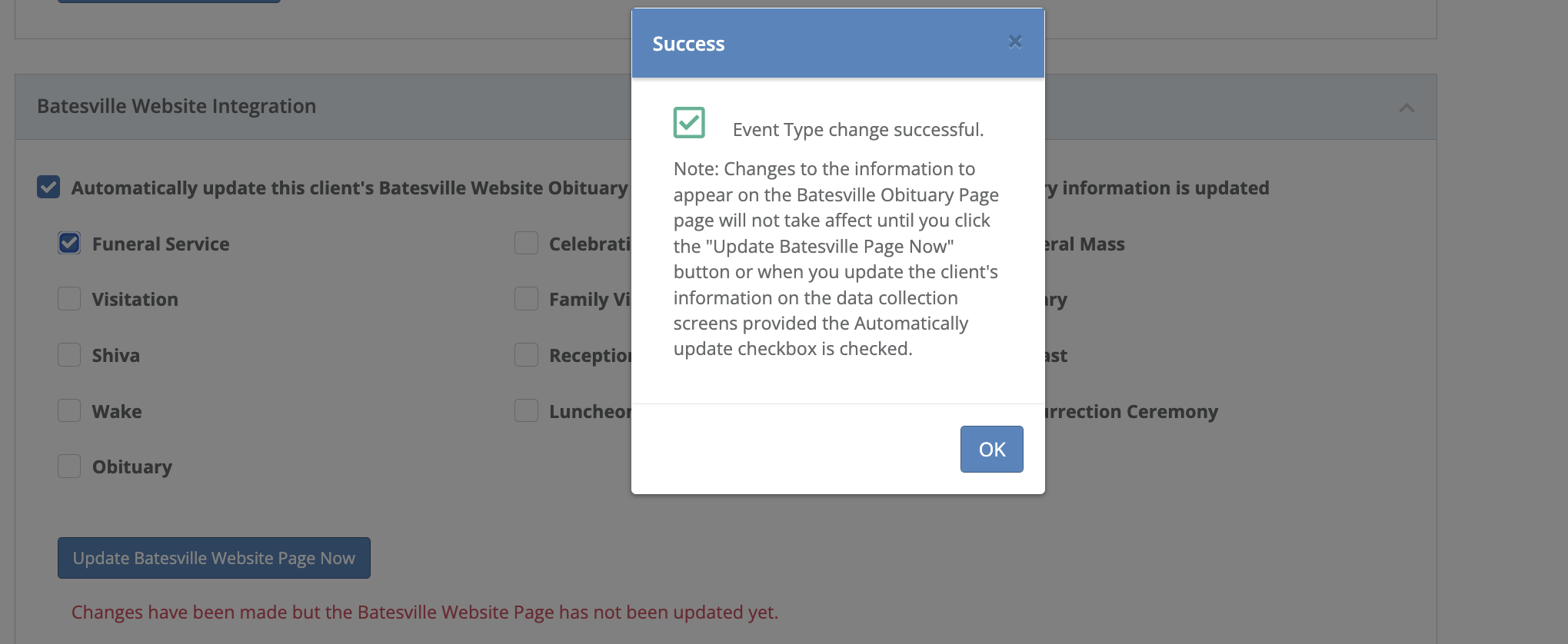Tick the Luncheon checkbox

[526, 411]
